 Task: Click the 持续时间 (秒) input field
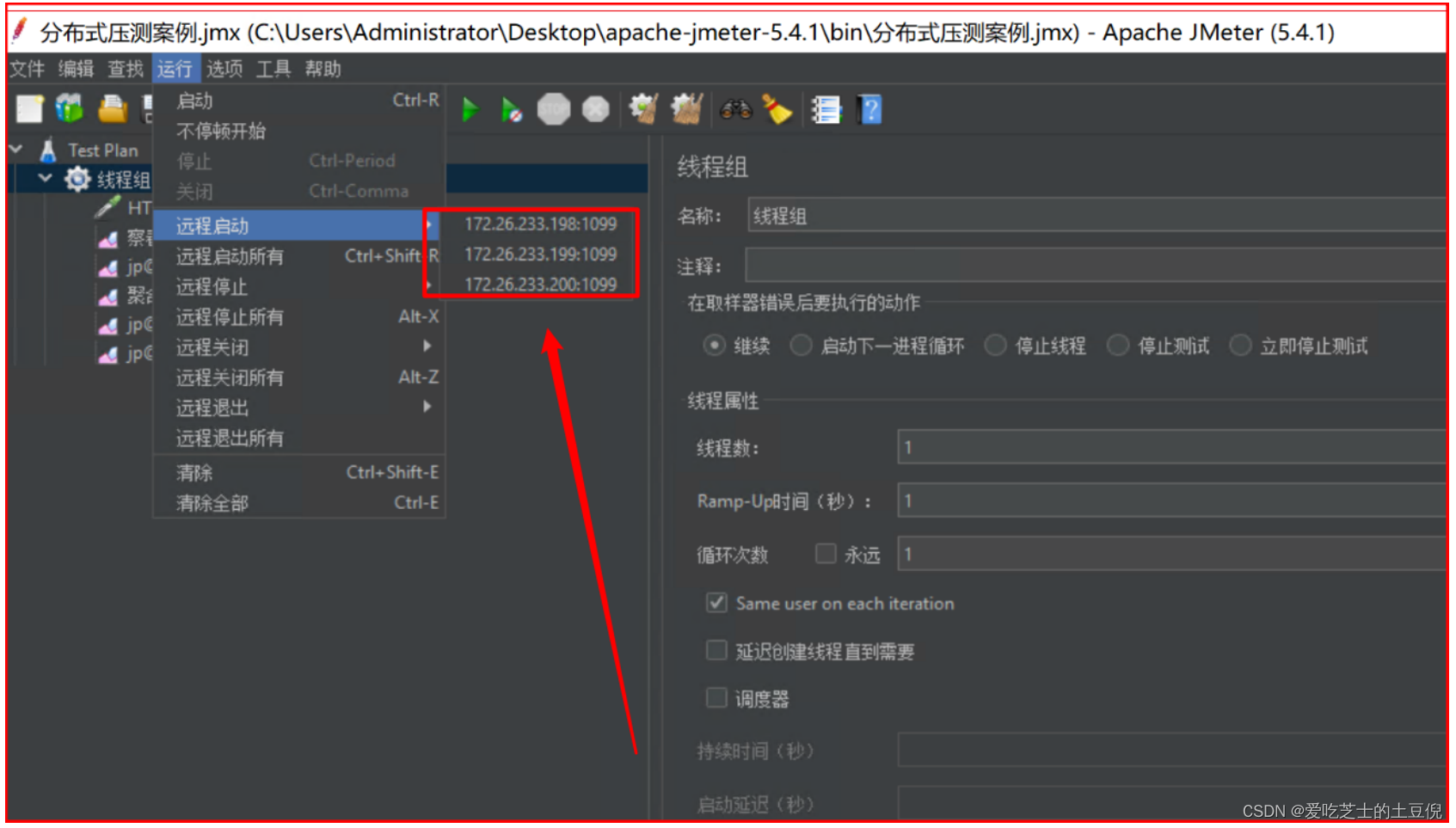point(1171,751)
